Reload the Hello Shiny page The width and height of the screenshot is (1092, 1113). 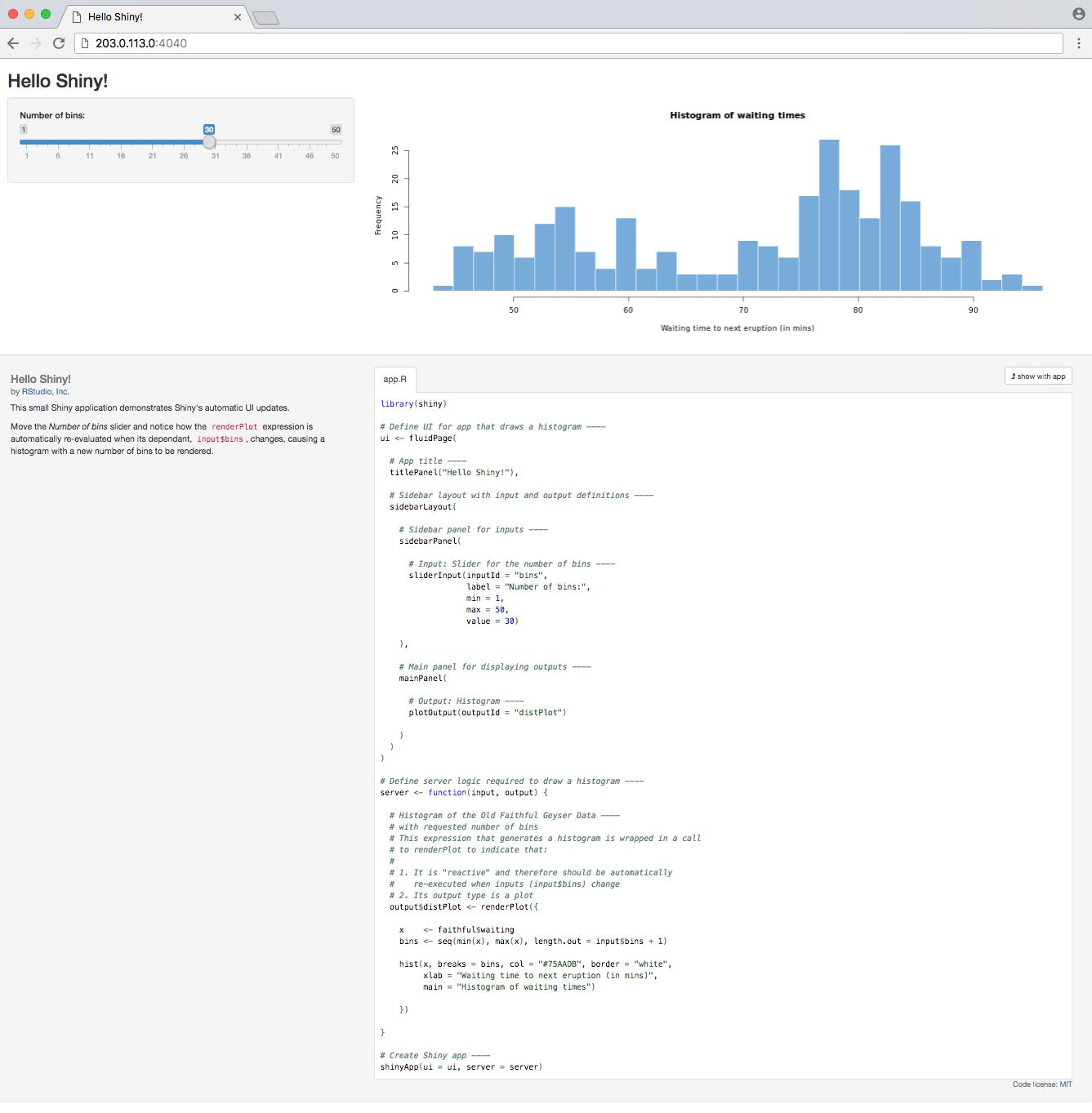pyautogui.click(x=58, y=43)
